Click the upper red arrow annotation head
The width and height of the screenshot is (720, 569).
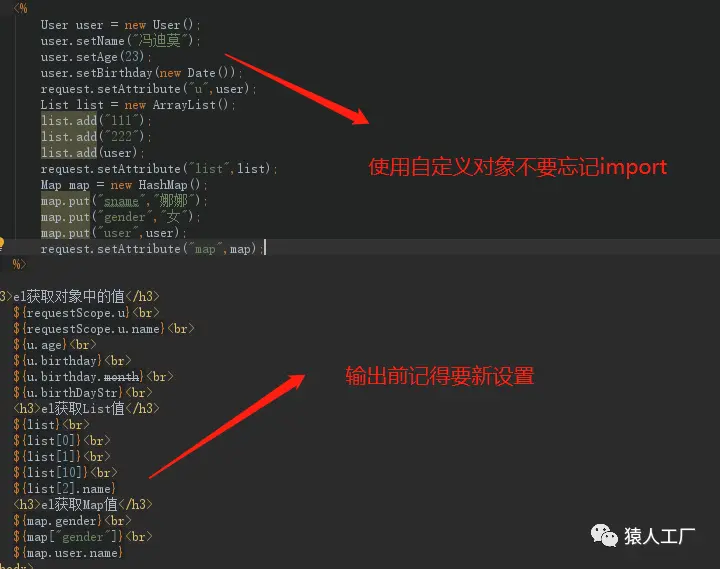pyautogui.click(x=360, y=116)
